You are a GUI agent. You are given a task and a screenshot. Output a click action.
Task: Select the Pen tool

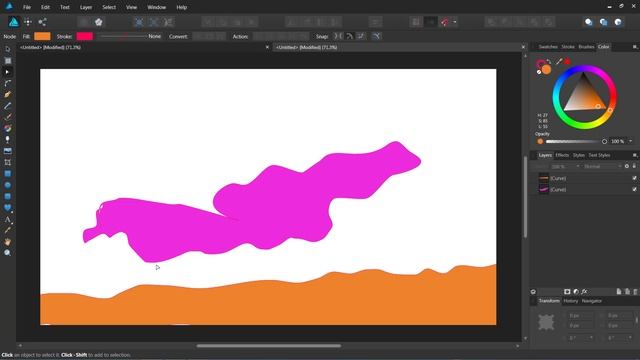click(7, 94)
